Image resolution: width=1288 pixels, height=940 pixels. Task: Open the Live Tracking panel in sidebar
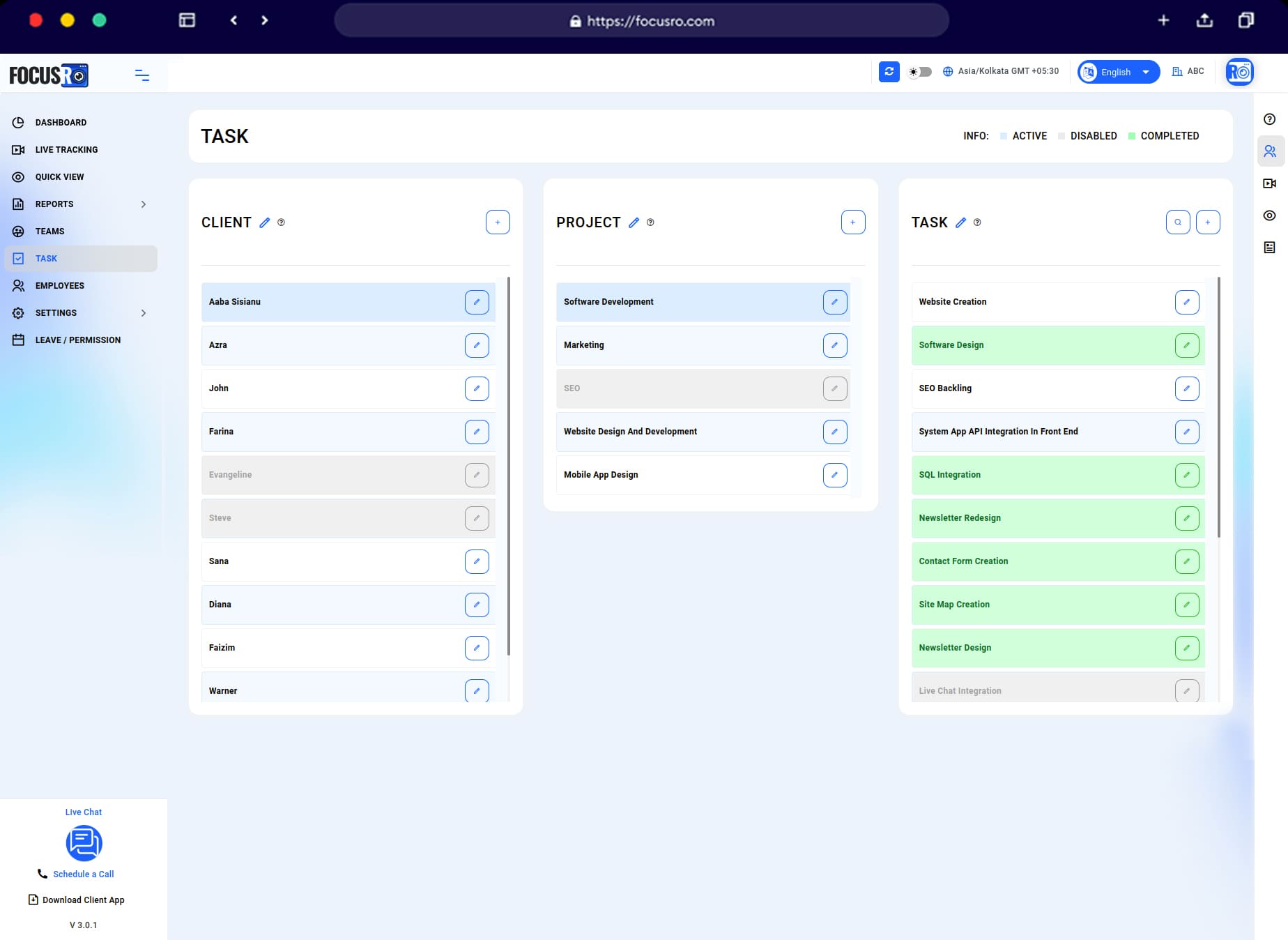pos(66,149)
